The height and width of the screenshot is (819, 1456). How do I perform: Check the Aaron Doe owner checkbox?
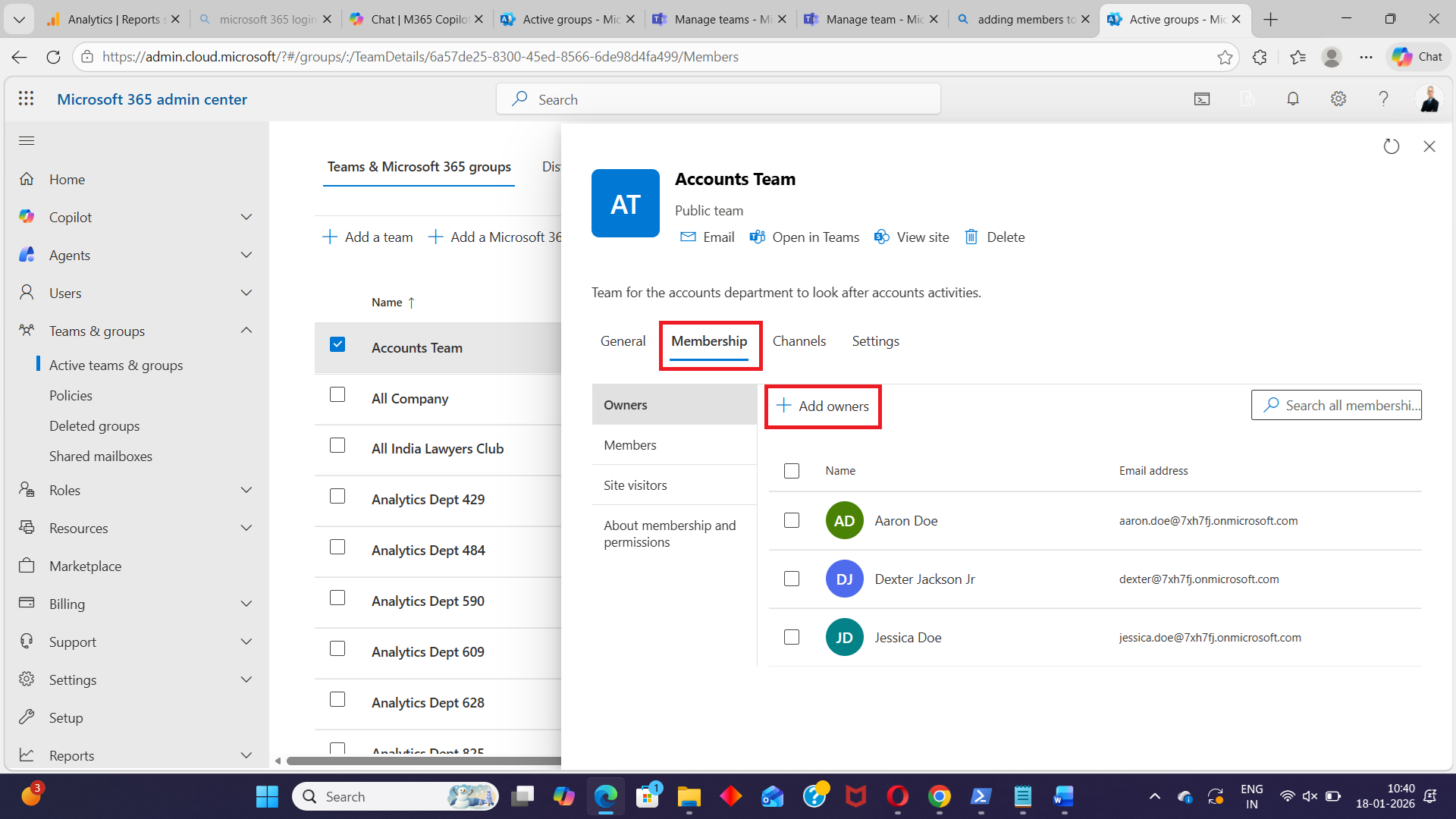pyautogui.click(x=792, y=520)
